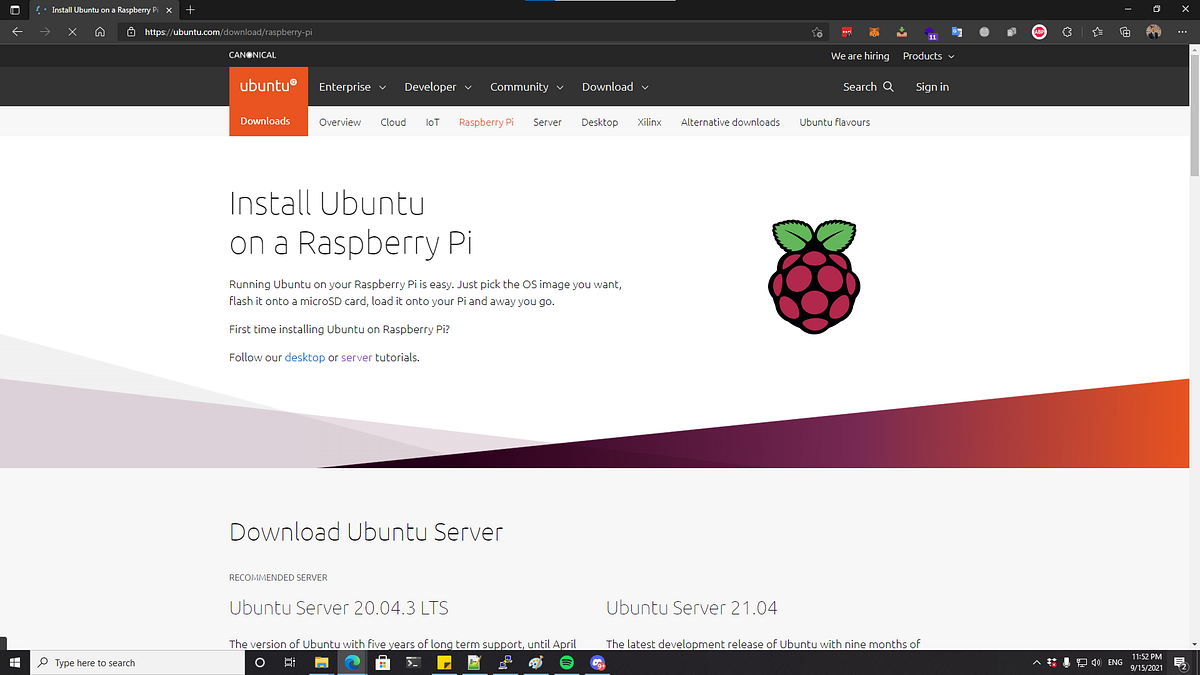Go back to the previous page

(x=18, y=31)
